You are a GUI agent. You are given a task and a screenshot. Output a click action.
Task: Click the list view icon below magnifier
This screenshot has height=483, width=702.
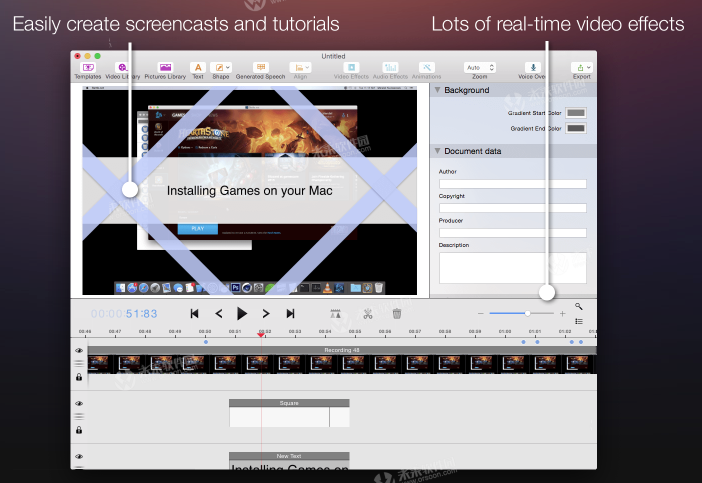pos(579,321)
